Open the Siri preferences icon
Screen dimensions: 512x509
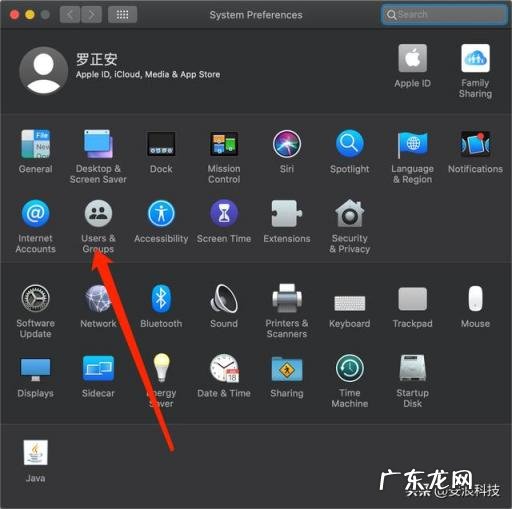[x=287, y=144]
